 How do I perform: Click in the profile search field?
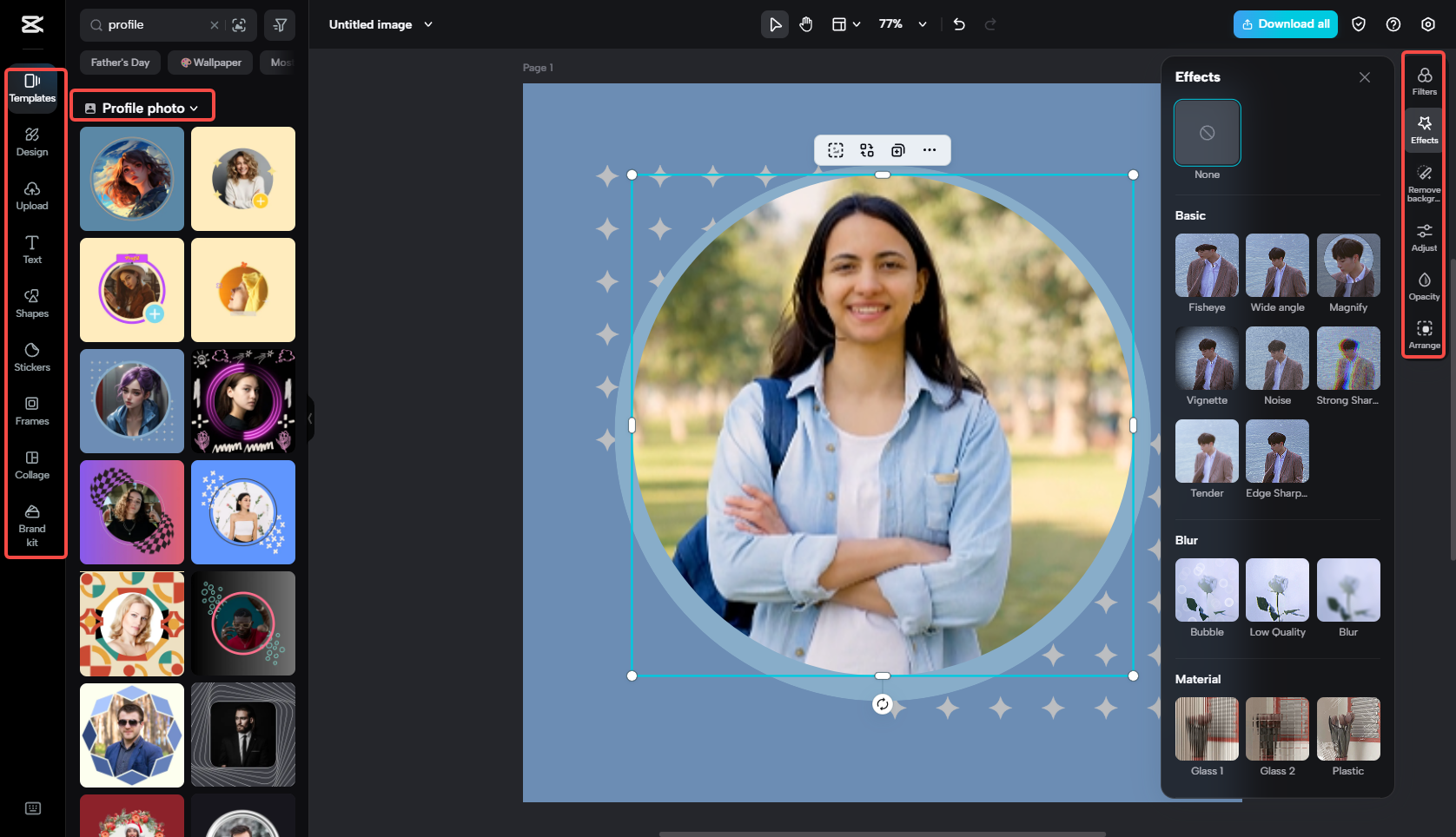156,25
